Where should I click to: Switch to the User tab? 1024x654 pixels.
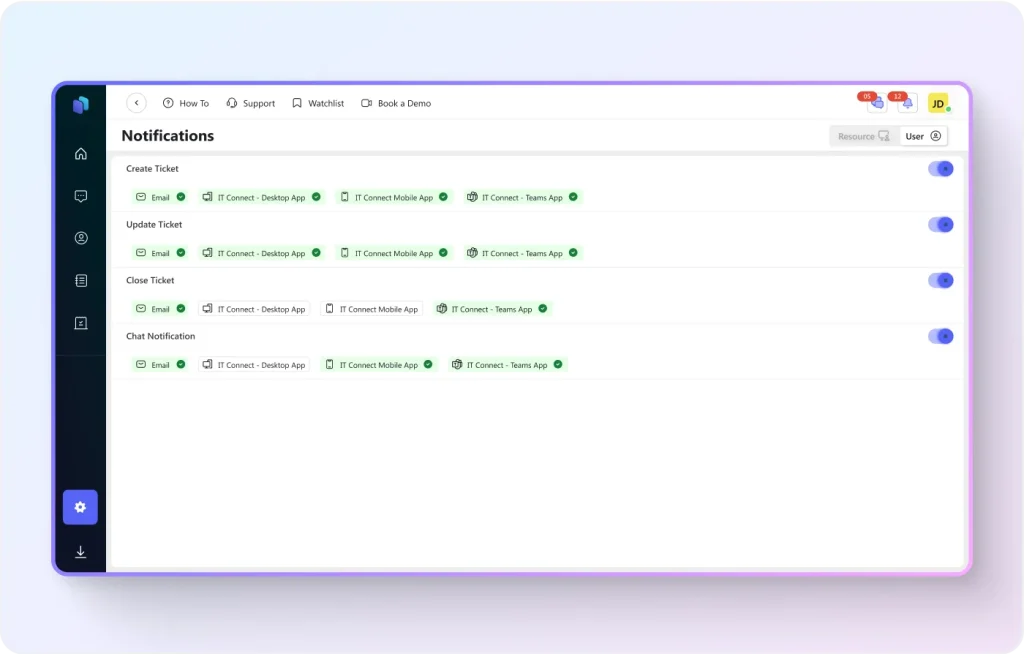tap(923, 136)
